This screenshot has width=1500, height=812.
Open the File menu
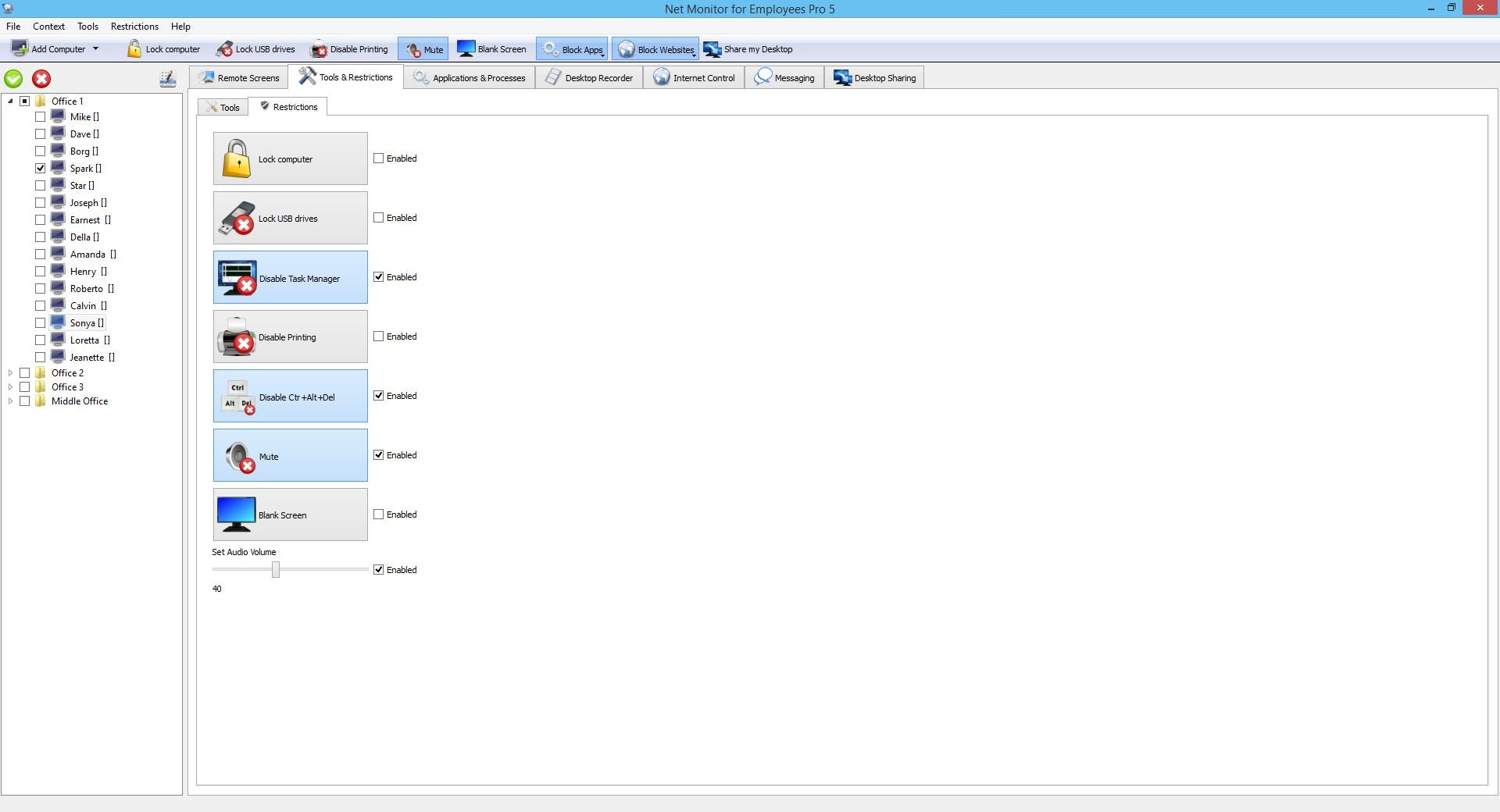[x=13, y=27]
